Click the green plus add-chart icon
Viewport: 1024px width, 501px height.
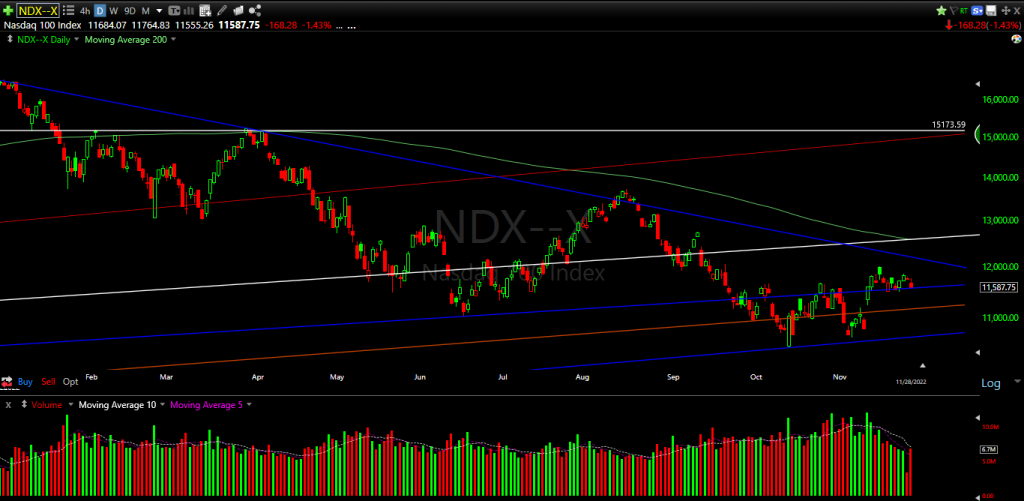tap(7, 10)
